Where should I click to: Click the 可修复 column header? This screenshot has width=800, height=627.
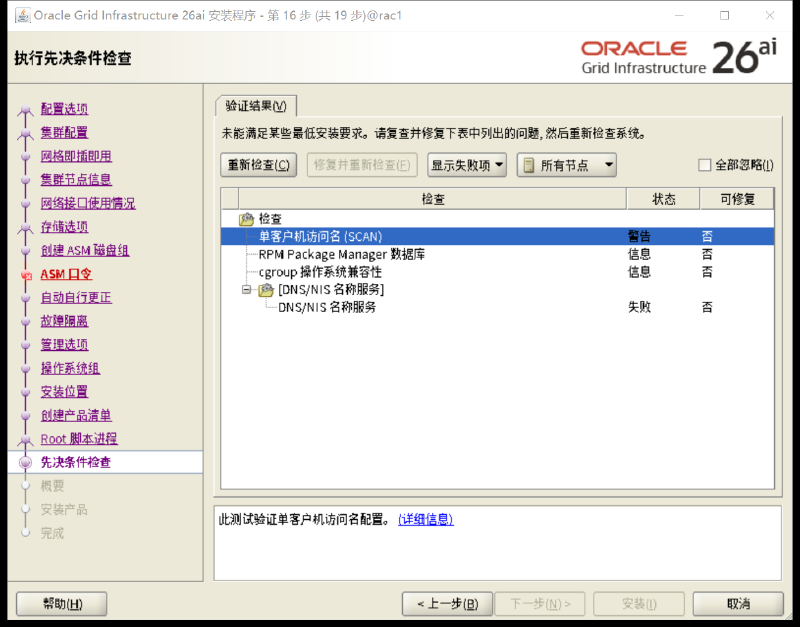coord(737,199)
